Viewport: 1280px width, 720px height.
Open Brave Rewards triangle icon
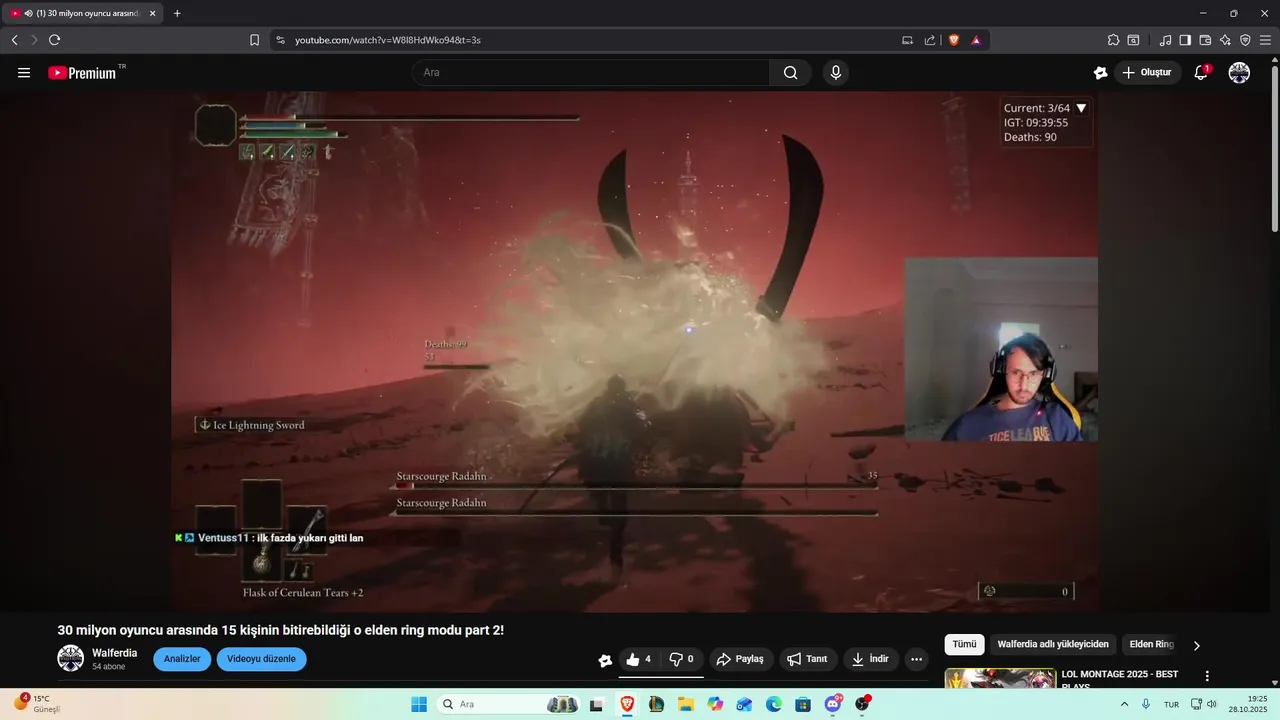[976, 40]
